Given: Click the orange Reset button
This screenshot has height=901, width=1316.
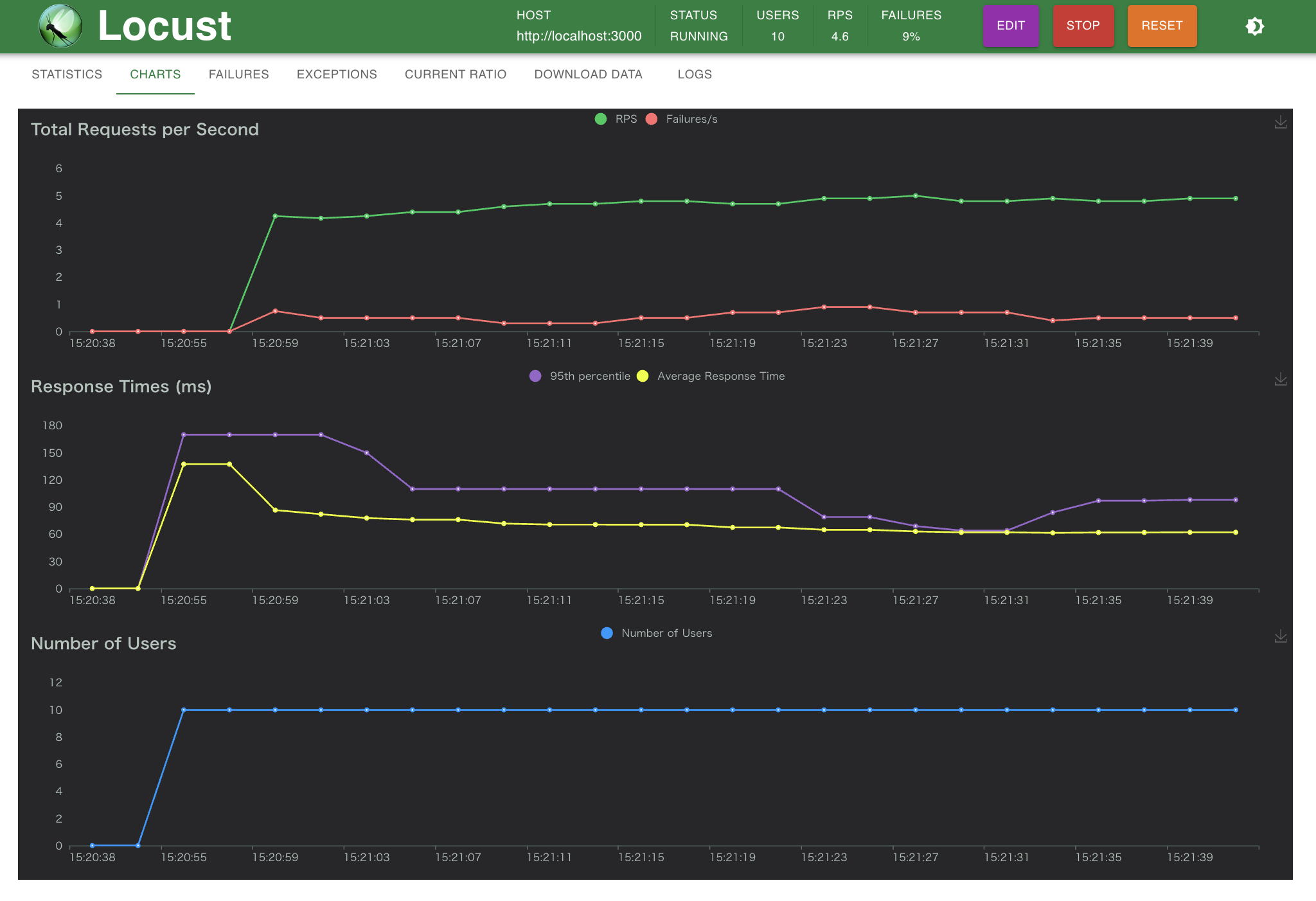Looking at the screenshot, I should (x=1161, y=26).
